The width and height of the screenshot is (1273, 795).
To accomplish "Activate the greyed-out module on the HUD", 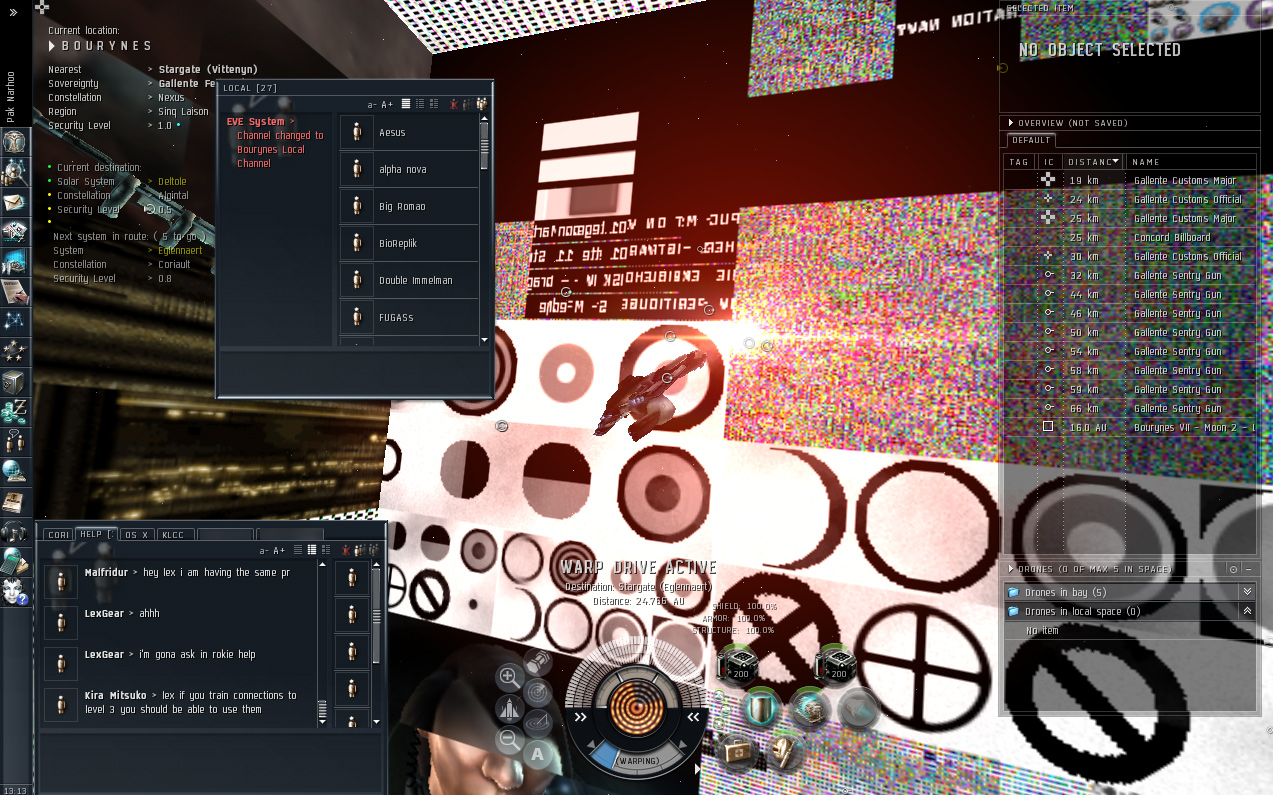I will [858, 708].
